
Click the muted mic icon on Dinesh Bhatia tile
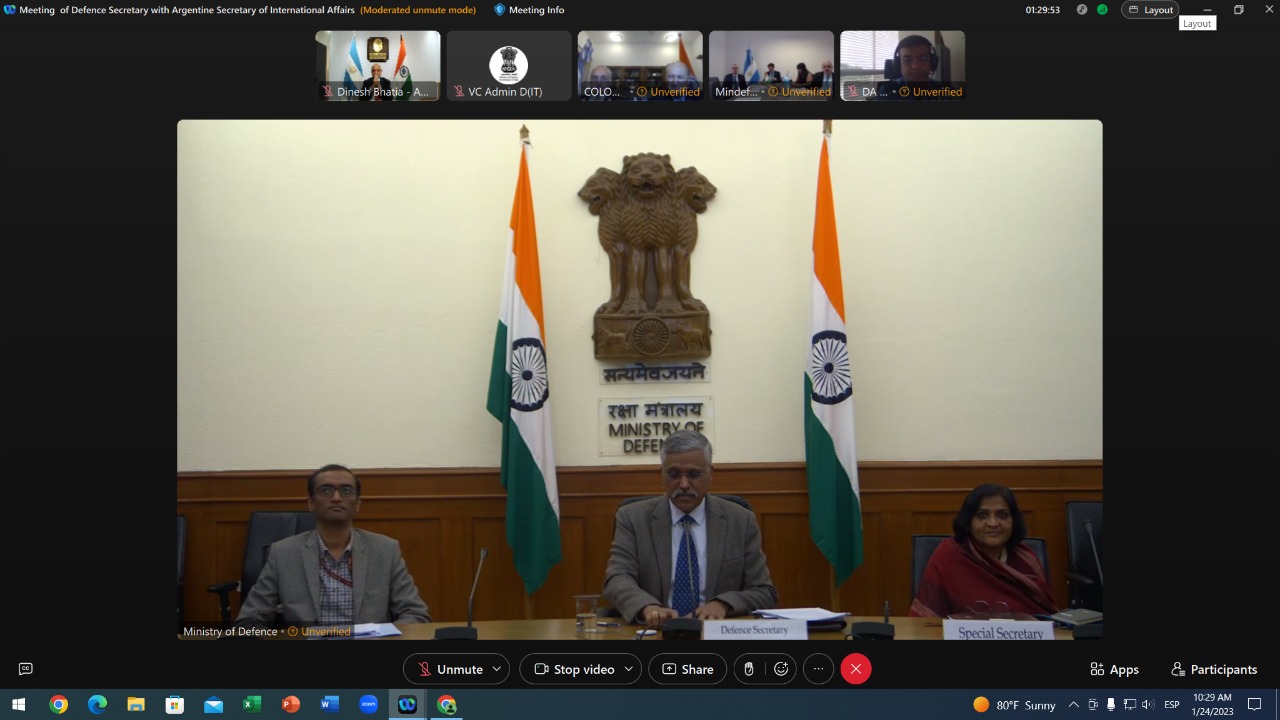click(x=328, y=92)
